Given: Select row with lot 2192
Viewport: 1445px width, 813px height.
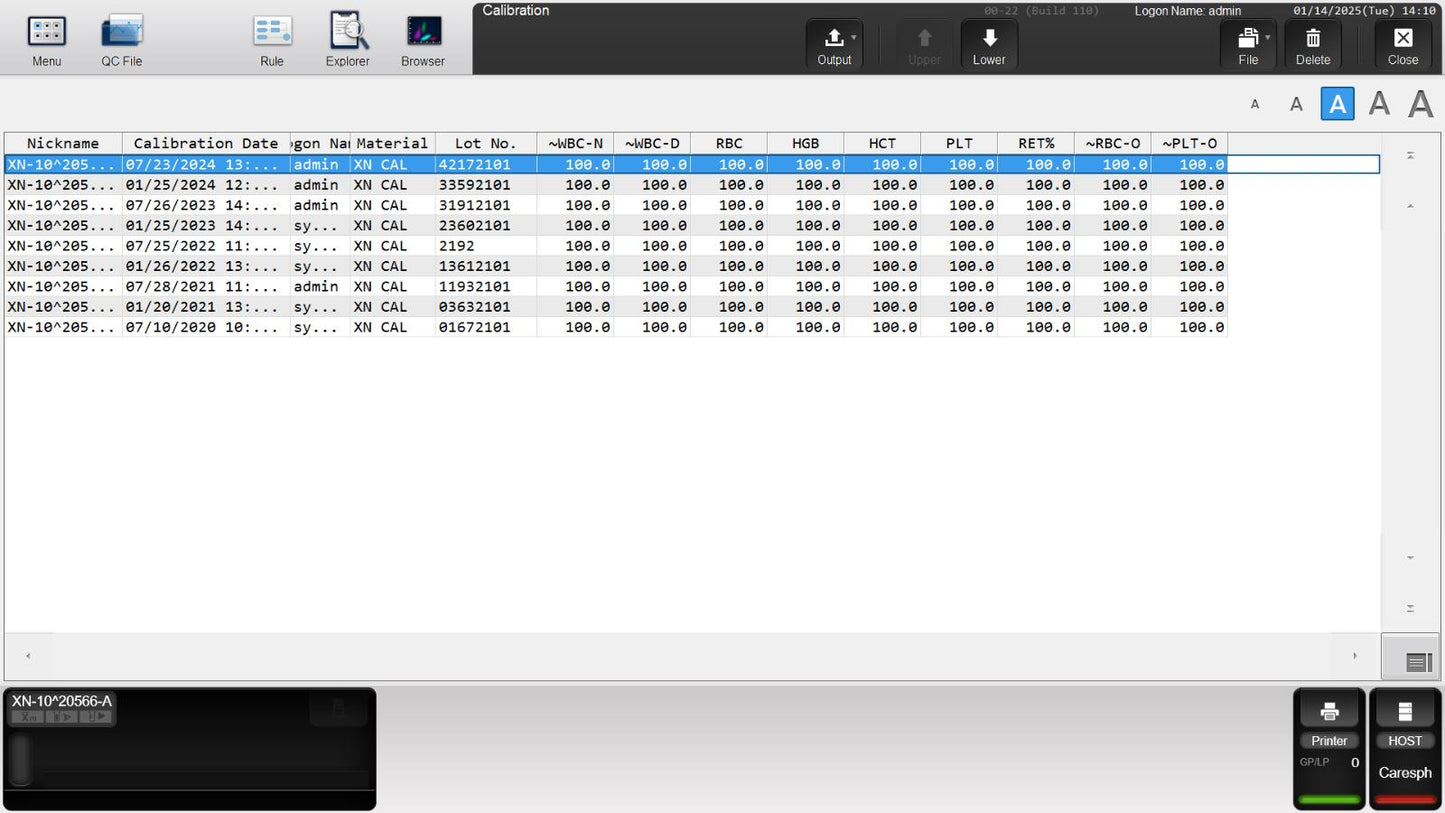Looking at the screenshot, I should click(616, 246).
